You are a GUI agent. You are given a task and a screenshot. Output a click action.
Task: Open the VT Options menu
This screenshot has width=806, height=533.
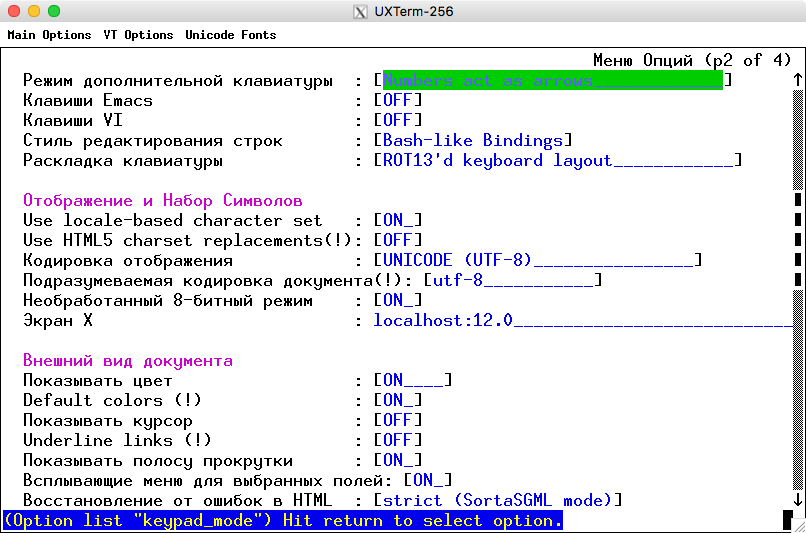pyautogui.click(x=138, y=35)
